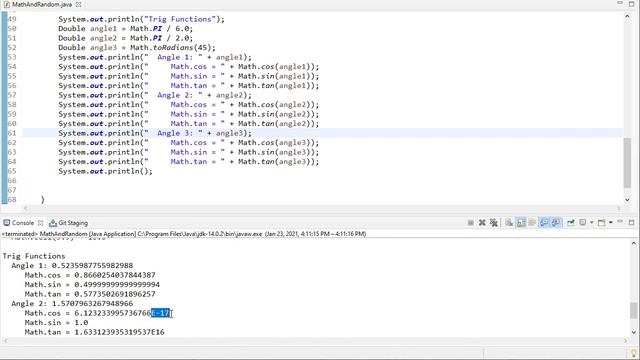
Task: Click the console vertical scrollbar down arrow
Action: click(633, 332)
